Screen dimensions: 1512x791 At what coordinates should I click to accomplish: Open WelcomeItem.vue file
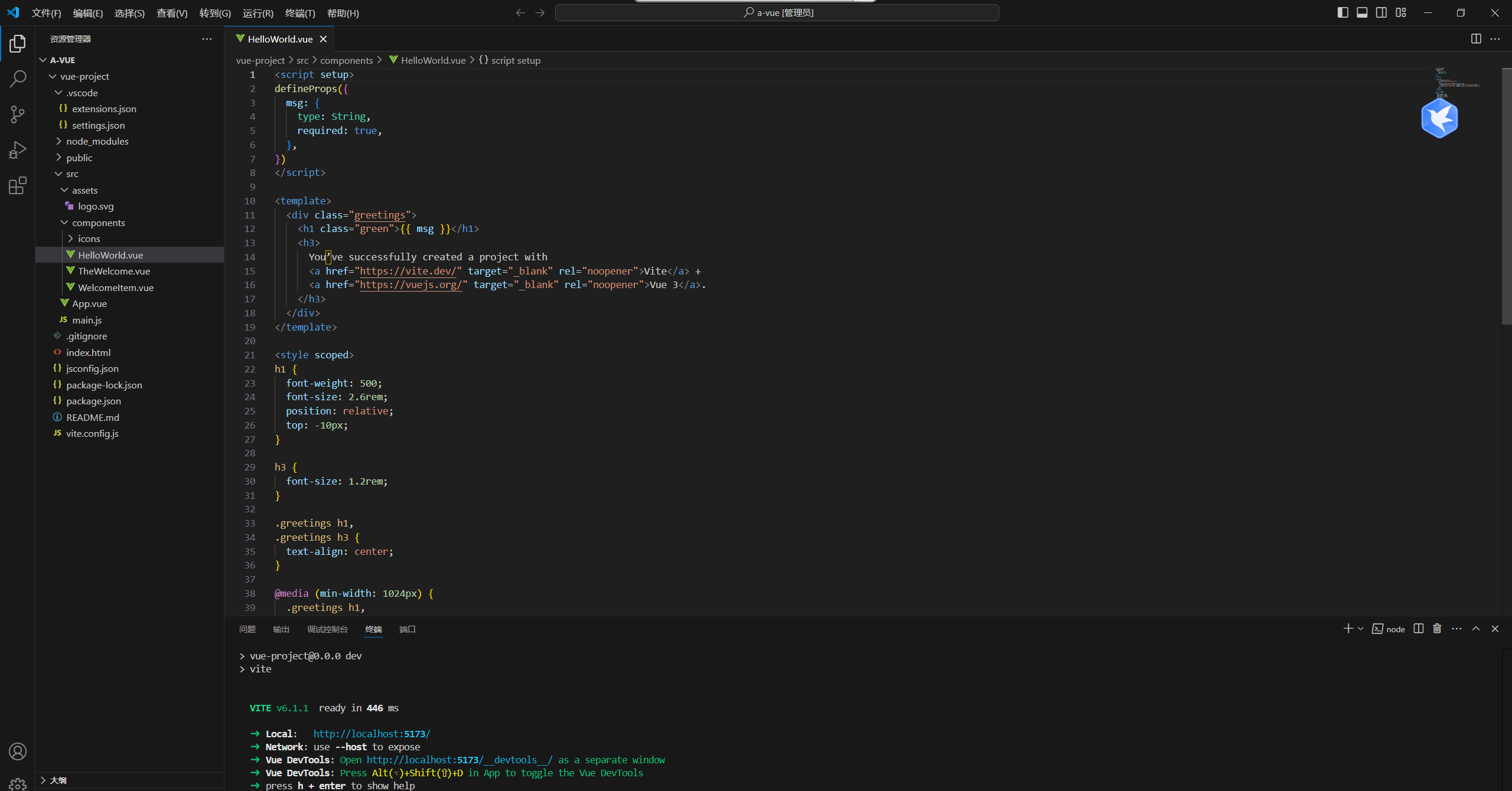pos(130,287)
